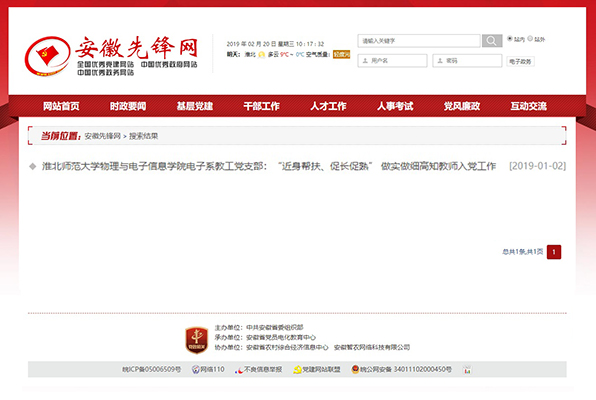Open the 互动交流 navigation item
596x400 pixels.
click(x=529, y=106)
